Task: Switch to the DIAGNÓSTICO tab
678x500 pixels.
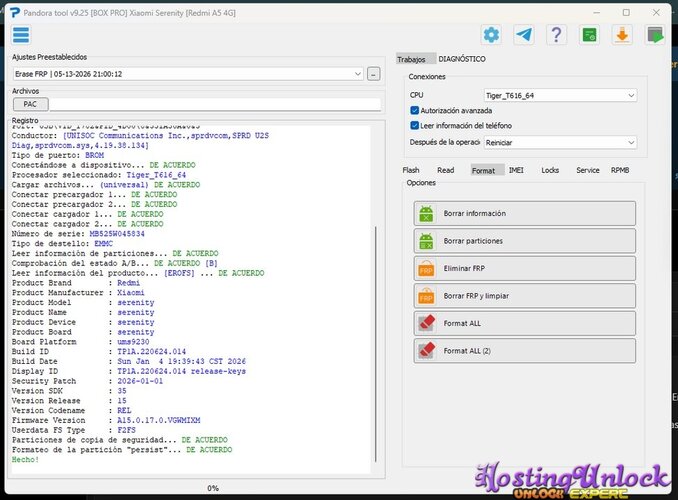Action: 462,59
